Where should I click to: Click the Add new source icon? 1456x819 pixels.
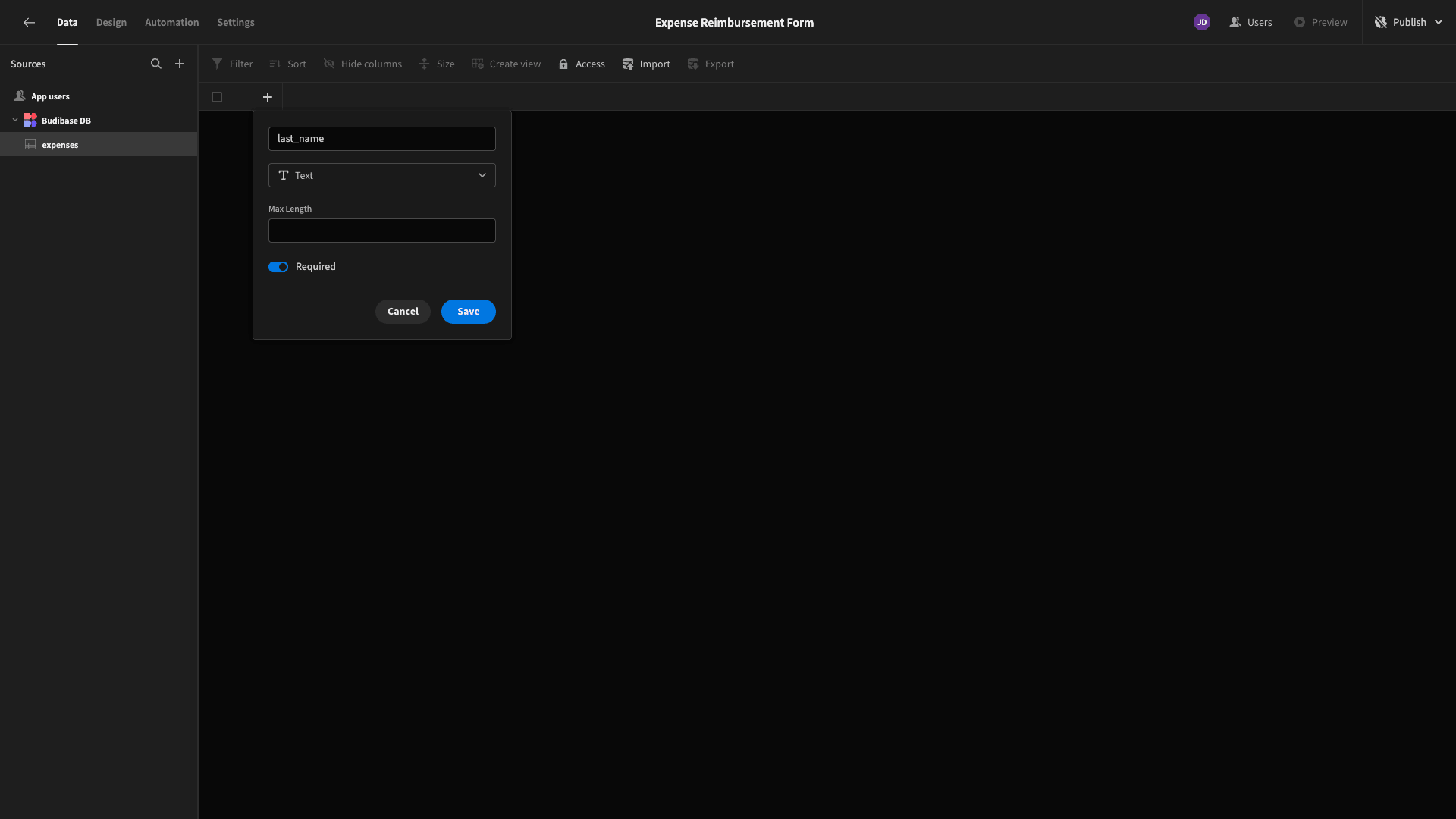(x=180, y=64)
